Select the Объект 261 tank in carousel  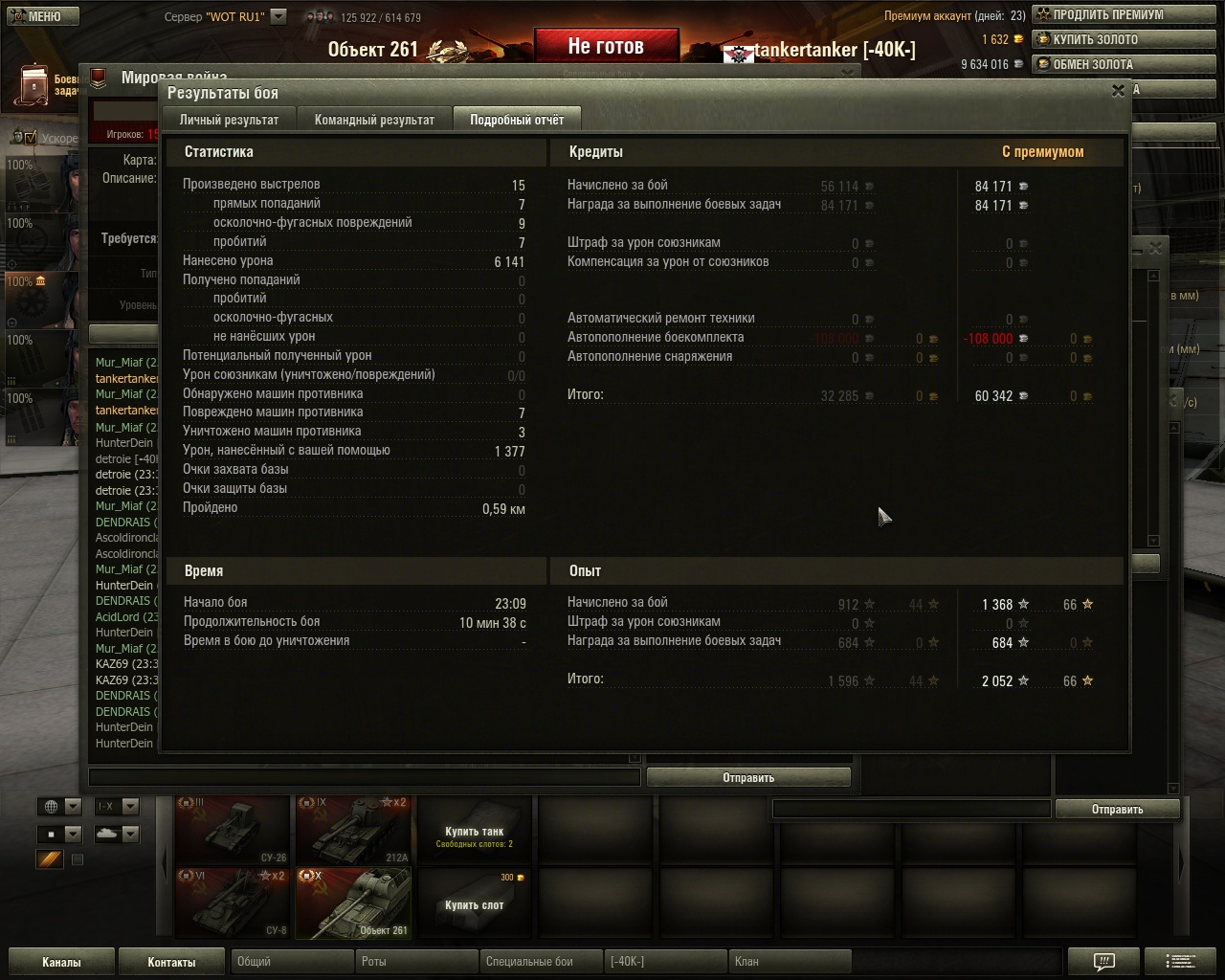tap(353, 902)
